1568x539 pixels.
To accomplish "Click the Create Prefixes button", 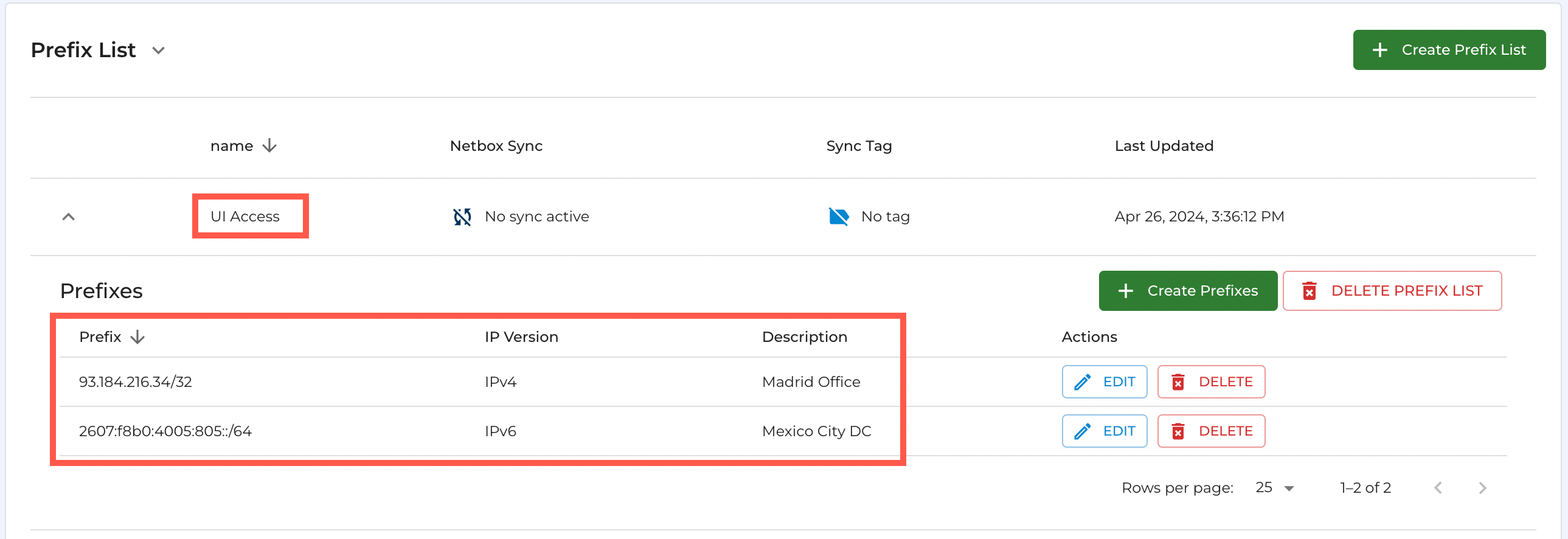I will pyautogui.click(x=1188, y=291).
